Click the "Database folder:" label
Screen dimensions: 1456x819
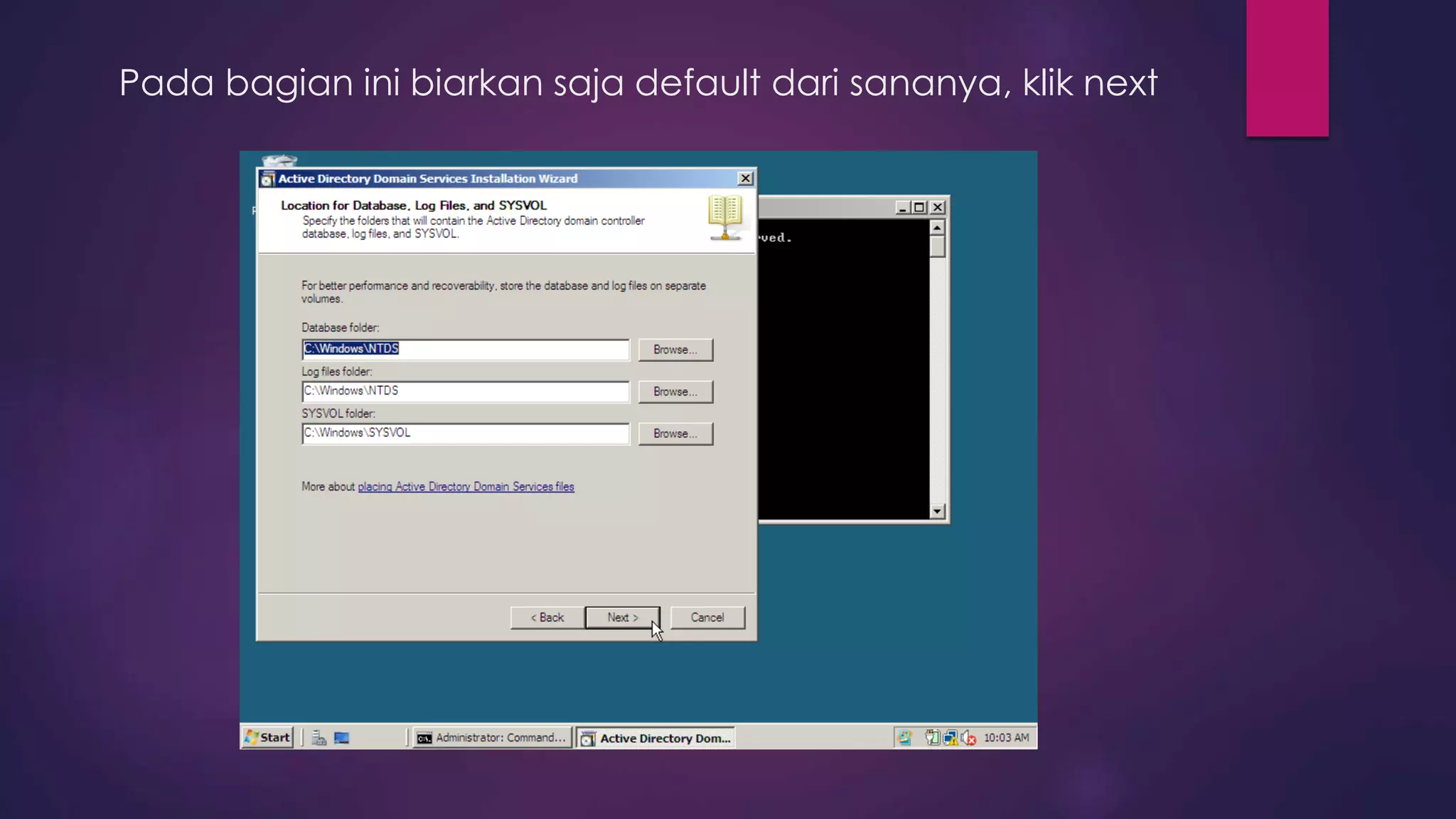(341, 328)
